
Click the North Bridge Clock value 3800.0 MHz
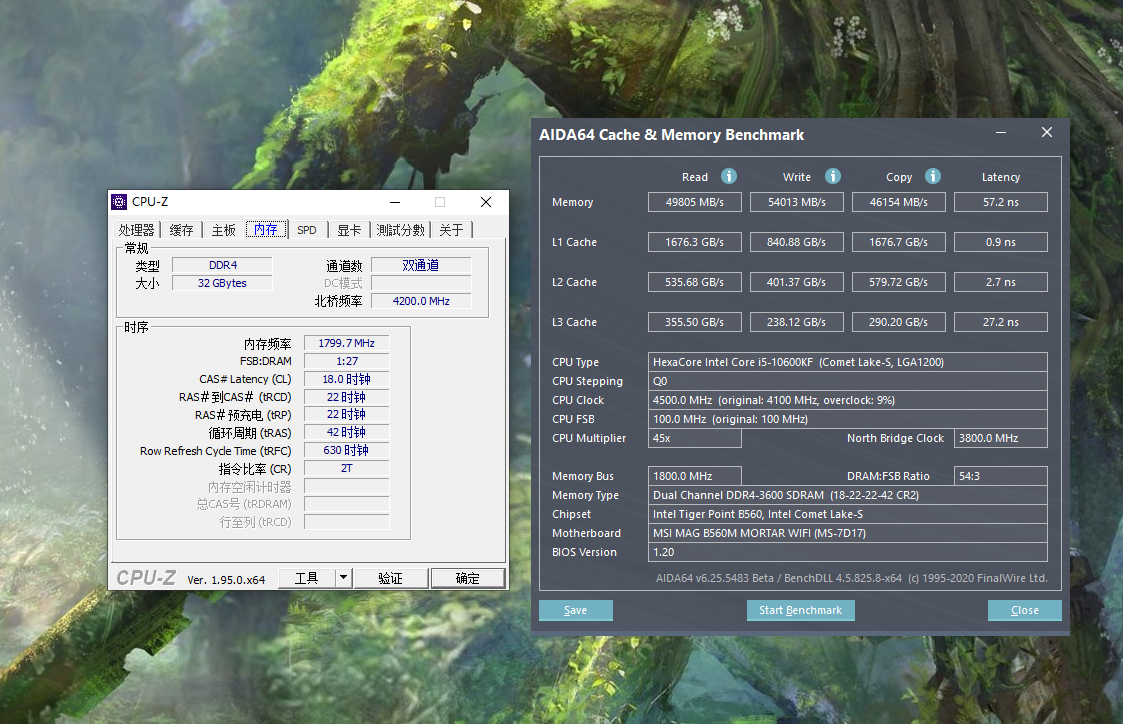pyautogui.click(x=1001, y=438)
